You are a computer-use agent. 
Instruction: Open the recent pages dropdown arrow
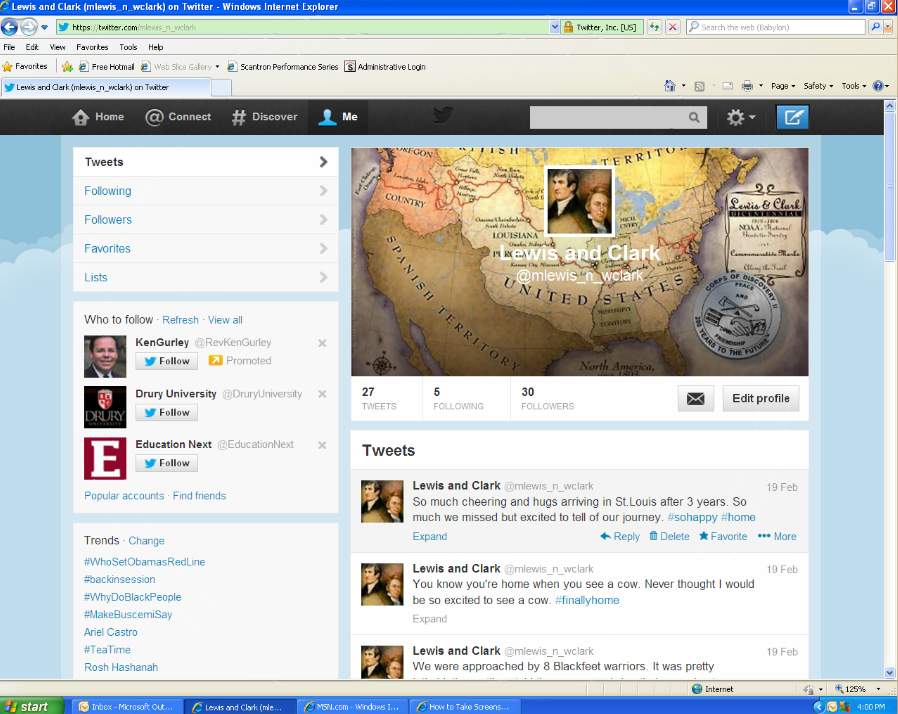coord(44,27)
